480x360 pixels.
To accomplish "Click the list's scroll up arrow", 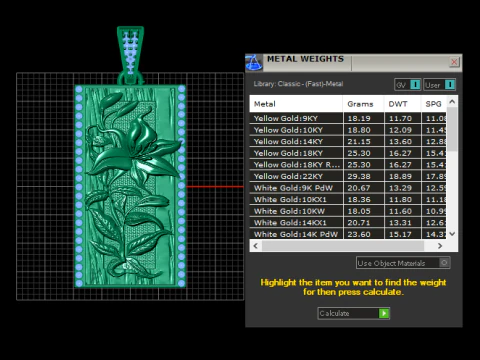I will tap(452, 102).
